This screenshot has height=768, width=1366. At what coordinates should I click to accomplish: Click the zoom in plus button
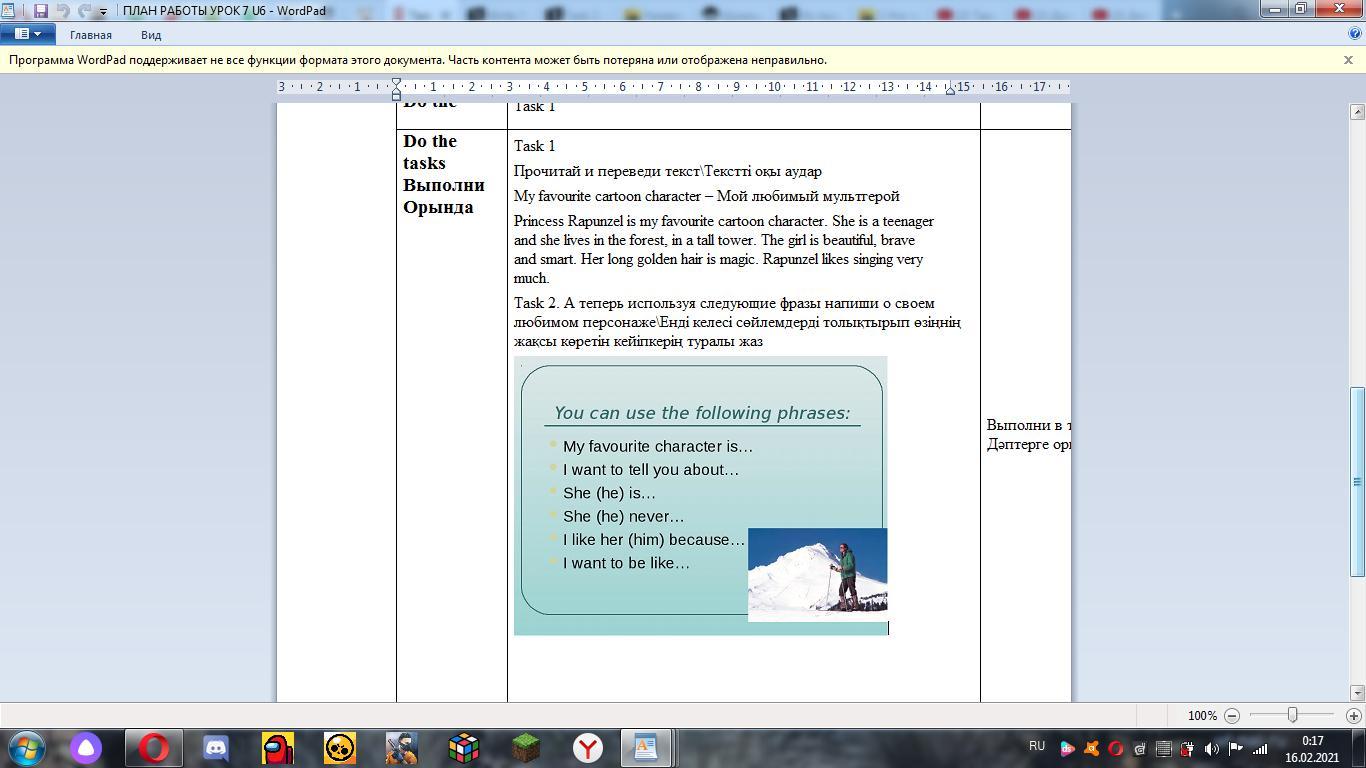(x=1353, y=715)
